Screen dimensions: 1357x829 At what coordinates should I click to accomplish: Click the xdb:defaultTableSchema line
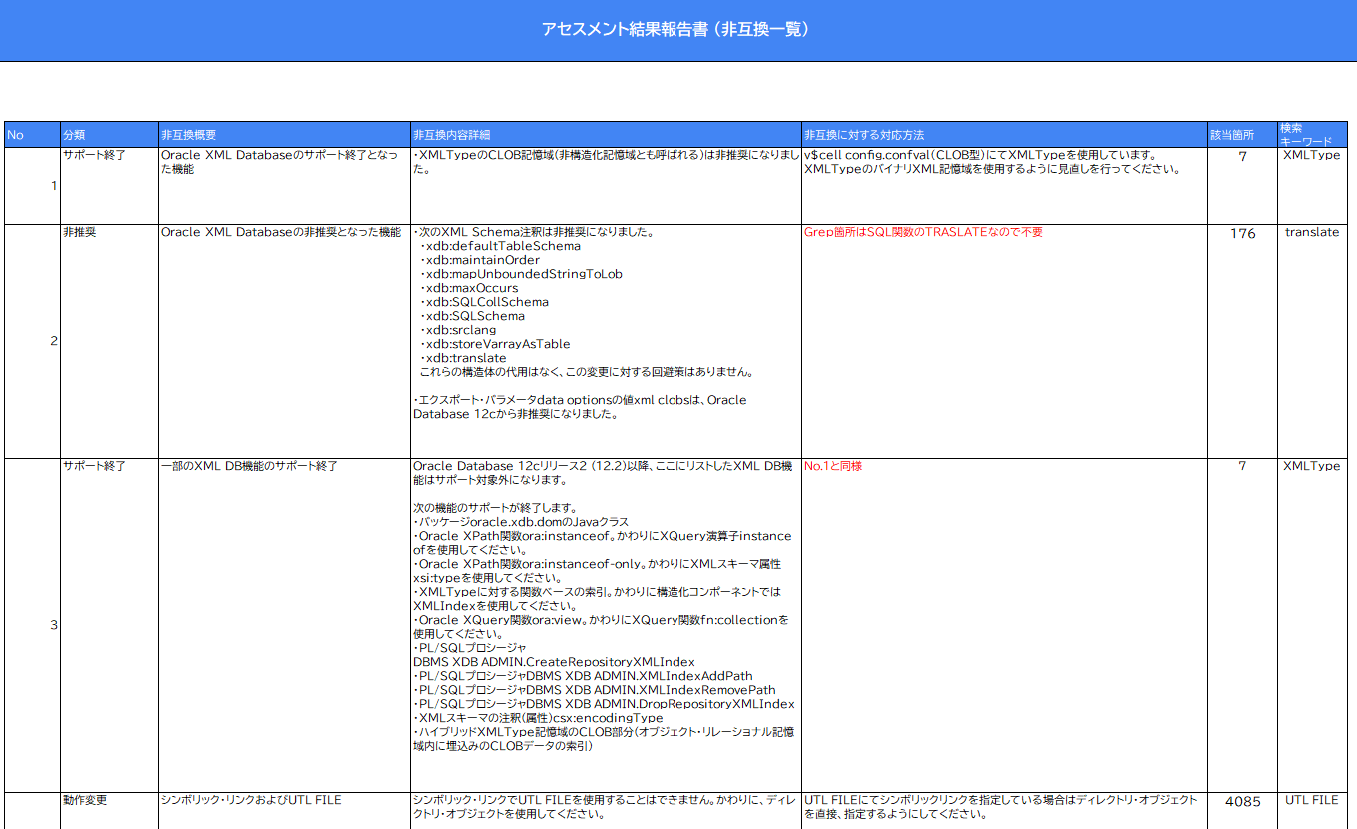[500, 246]
